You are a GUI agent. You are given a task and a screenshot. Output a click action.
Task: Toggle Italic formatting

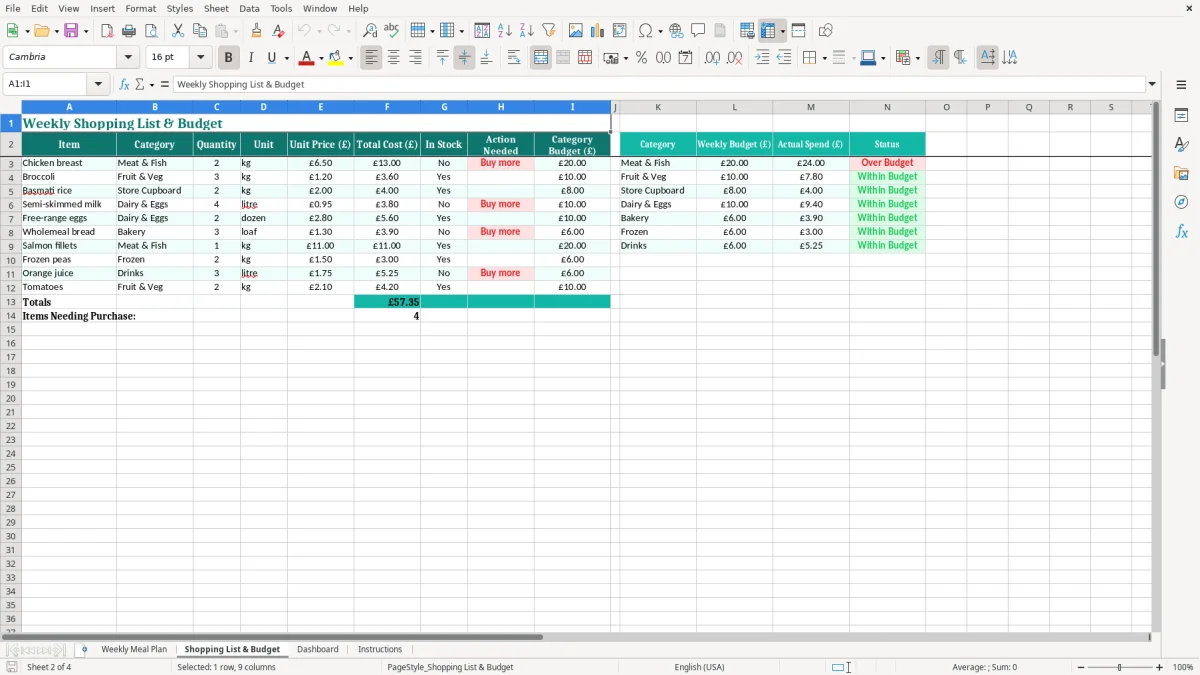pos(251,58)
